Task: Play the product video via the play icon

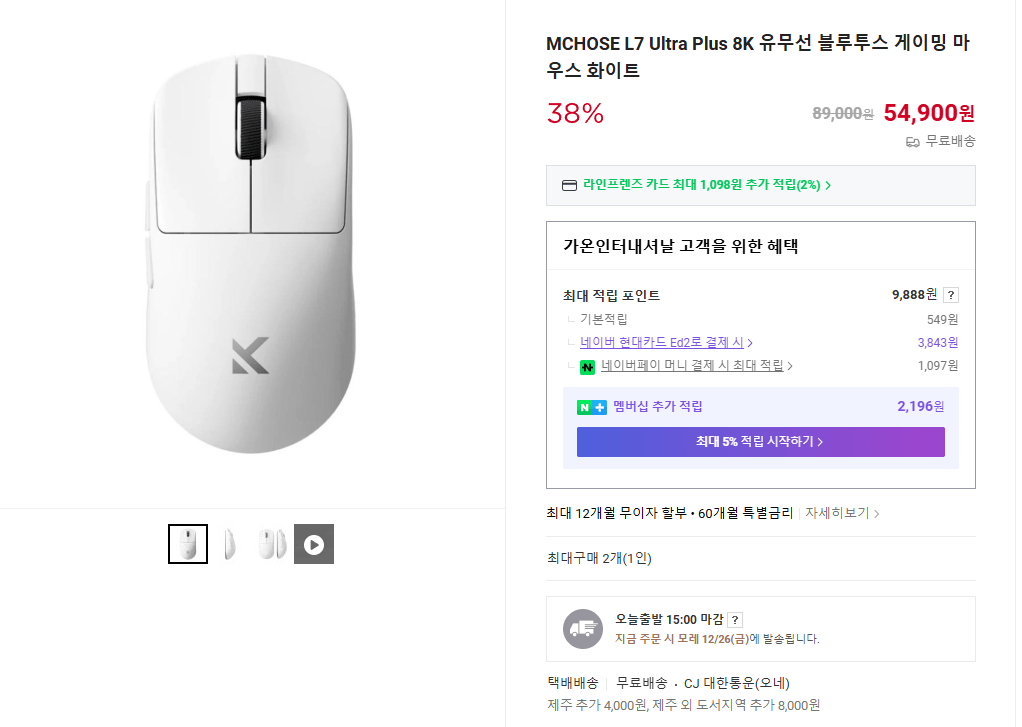Action: [x=314, y=543]
